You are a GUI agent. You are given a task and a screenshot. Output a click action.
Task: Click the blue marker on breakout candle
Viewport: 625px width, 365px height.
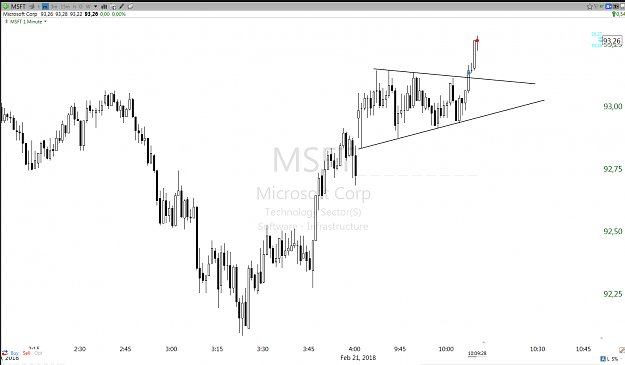[469, 73]
